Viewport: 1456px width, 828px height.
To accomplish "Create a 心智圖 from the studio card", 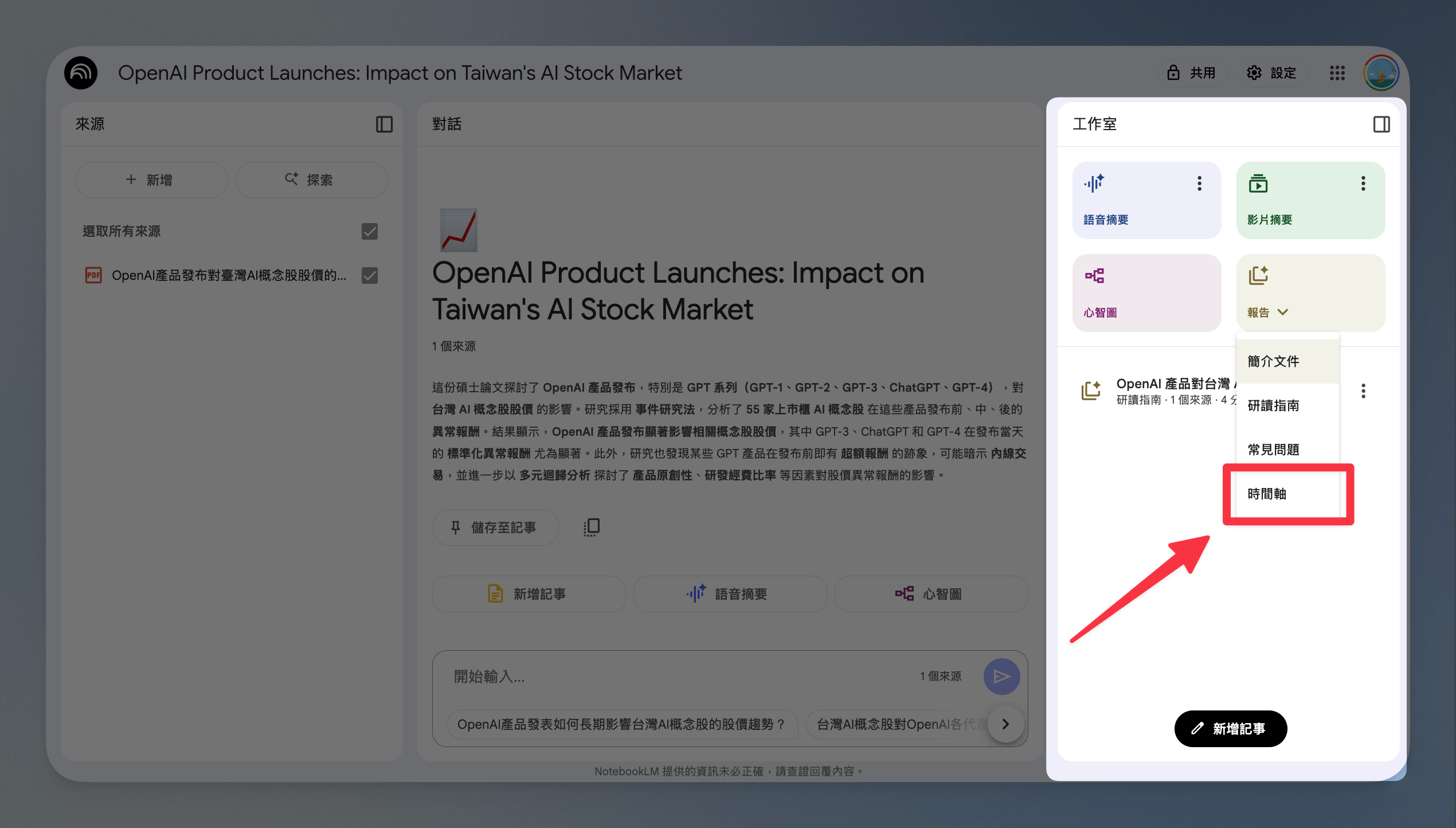I will coord(1146,292).
